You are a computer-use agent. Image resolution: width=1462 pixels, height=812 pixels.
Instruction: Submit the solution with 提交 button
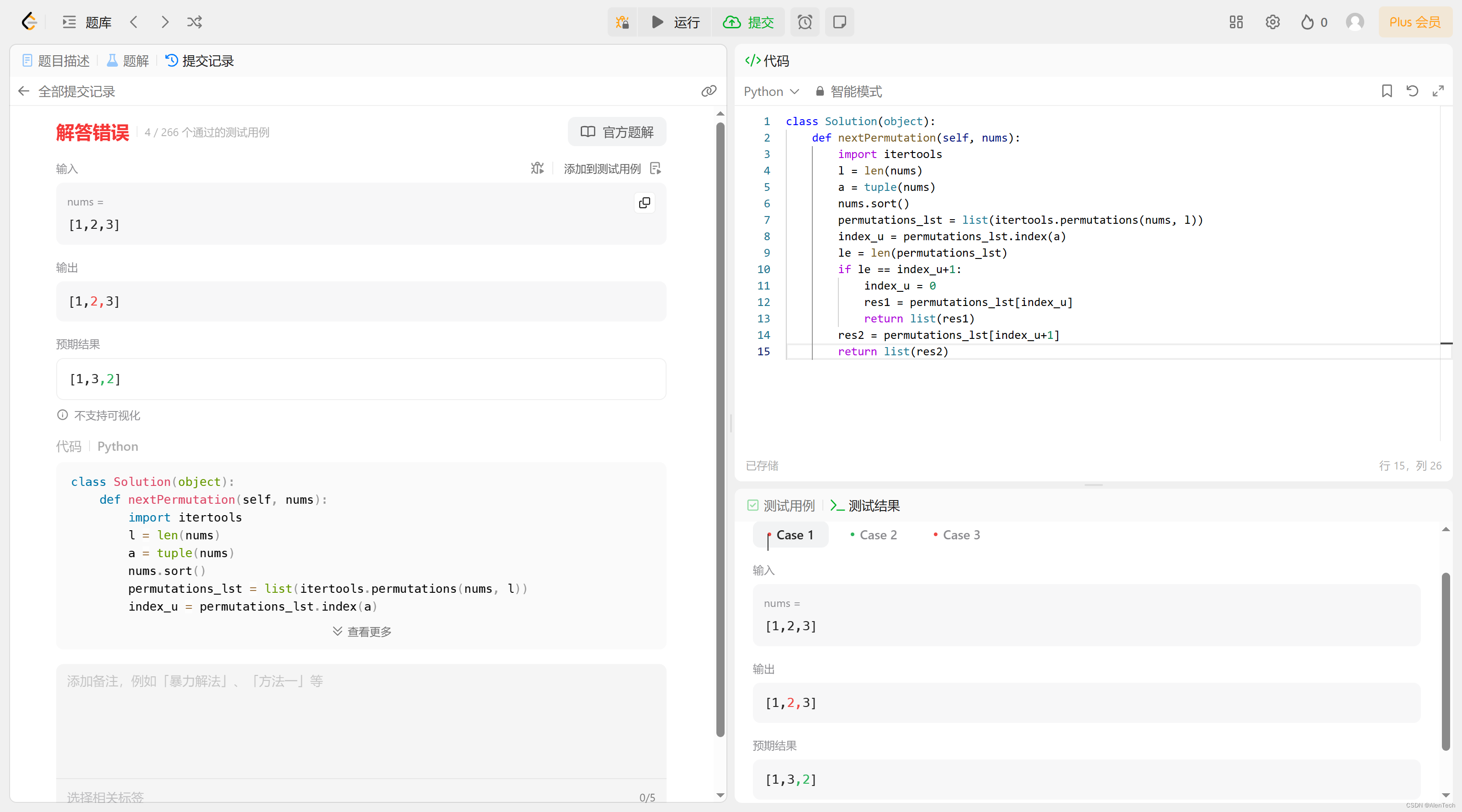(x=748, y=22)
